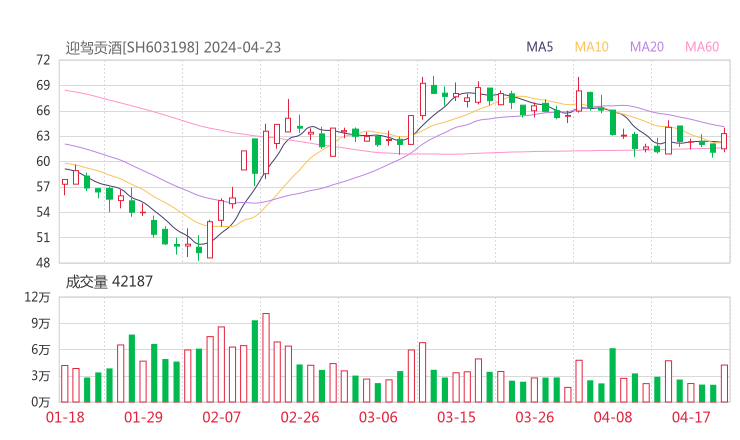Click the last volume bar at right edge
Screen dimensions: 740x440
[724, 383]
